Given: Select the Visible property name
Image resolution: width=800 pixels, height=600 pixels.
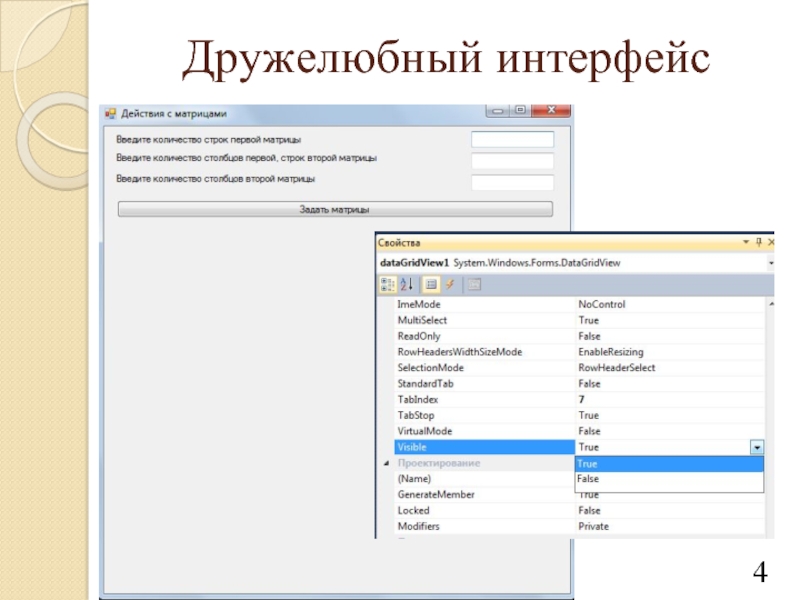Looking at the screenshot, I should [x=485, y=447].
